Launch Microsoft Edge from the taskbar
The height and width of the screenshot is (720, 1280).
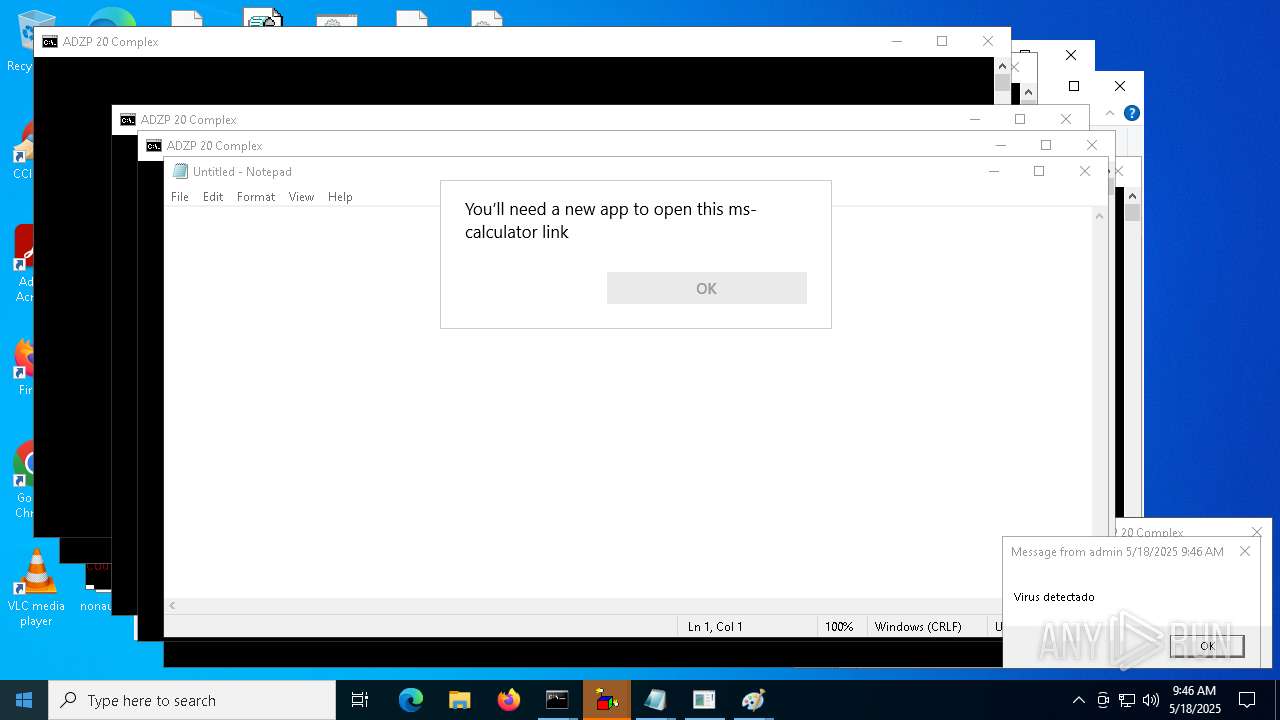410,700
